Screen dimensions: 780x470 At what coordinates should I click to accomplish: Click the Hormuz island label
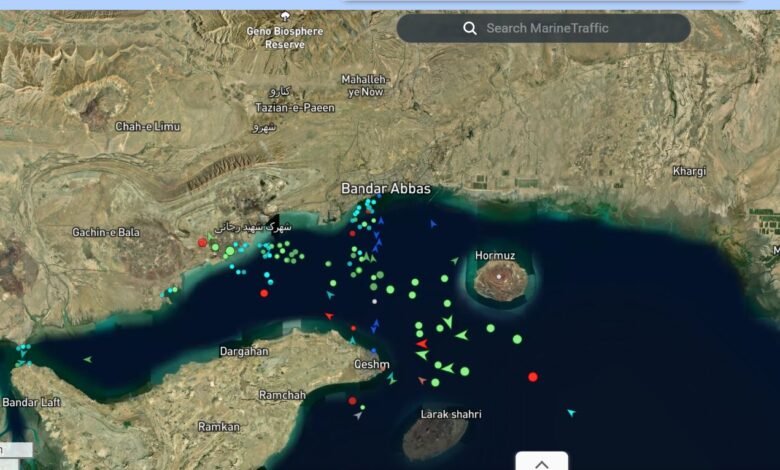coord(495,256)
